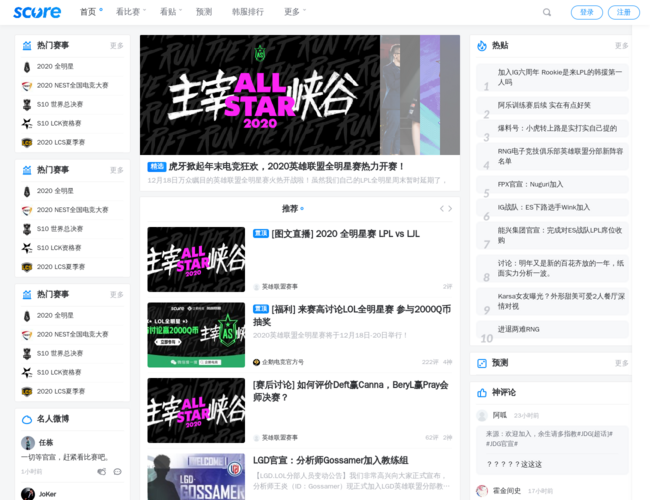650x500 pixels.
Task: Open headline 虎牙掀起年末电竞狂欢 article
Action: 286,167
